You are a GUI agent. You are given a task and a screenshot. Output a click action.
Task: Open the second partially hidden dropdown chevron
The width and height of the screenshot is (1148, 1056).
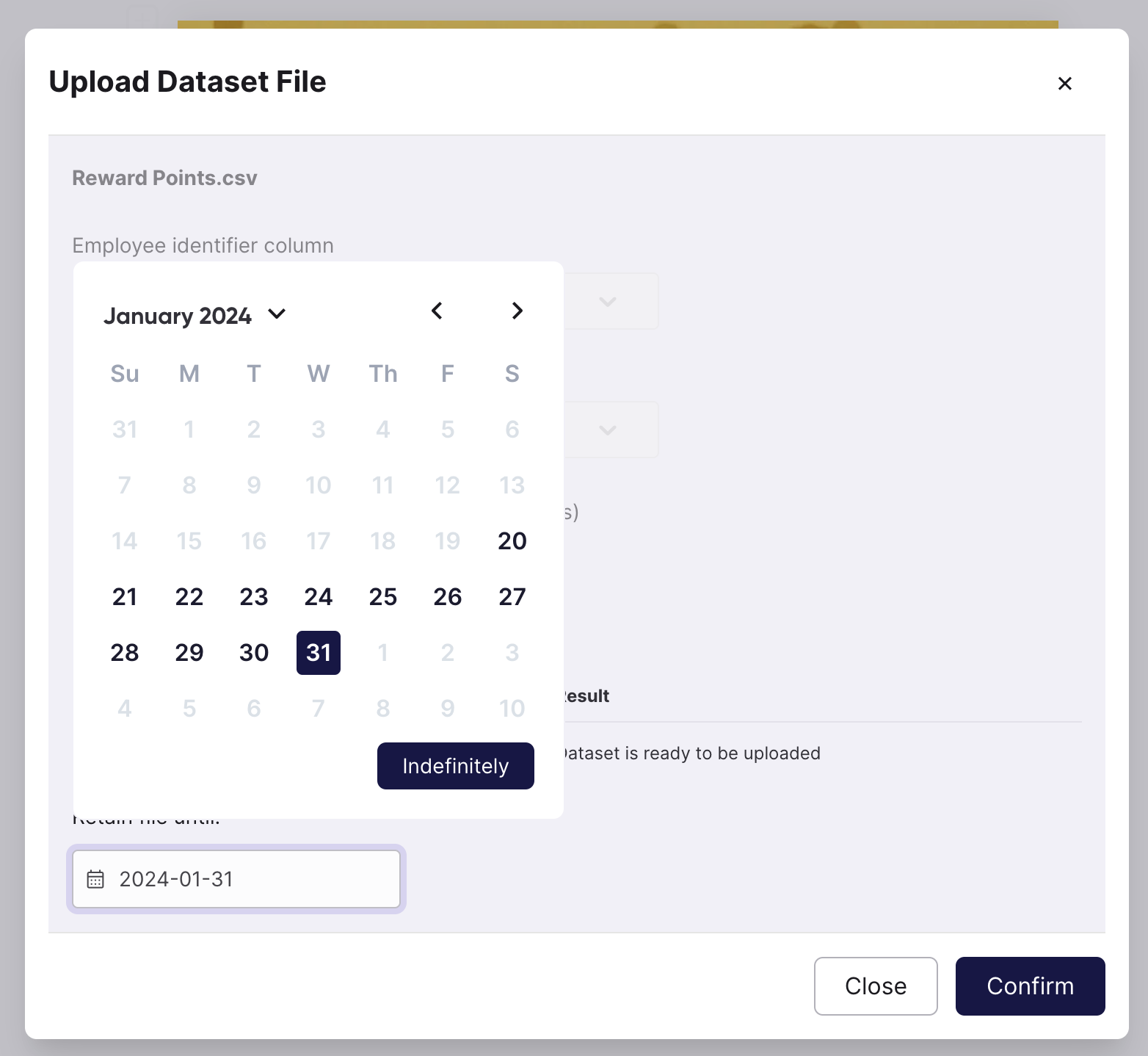pyautogui.click(x=608, y=430)
